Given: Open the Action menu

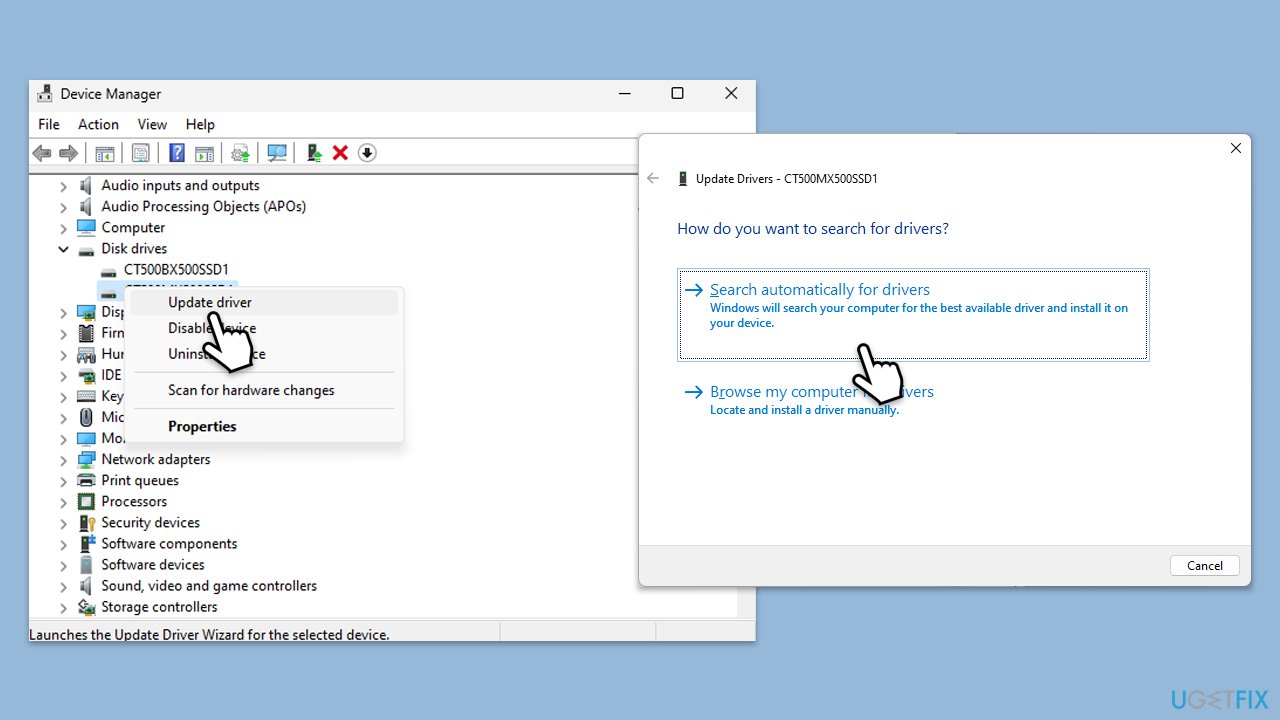Looking at the screenshot, I should [98, 125].
